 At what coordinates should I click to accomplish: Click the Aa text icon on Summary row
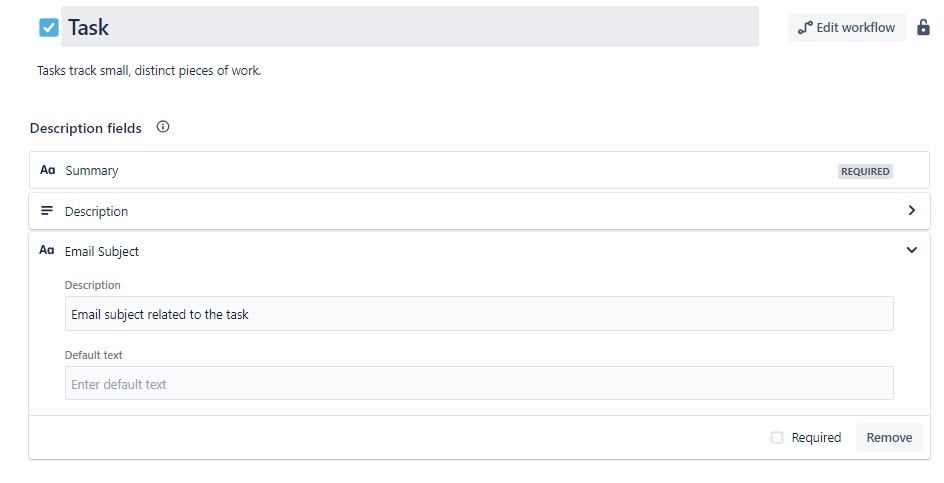coord(48,170)
